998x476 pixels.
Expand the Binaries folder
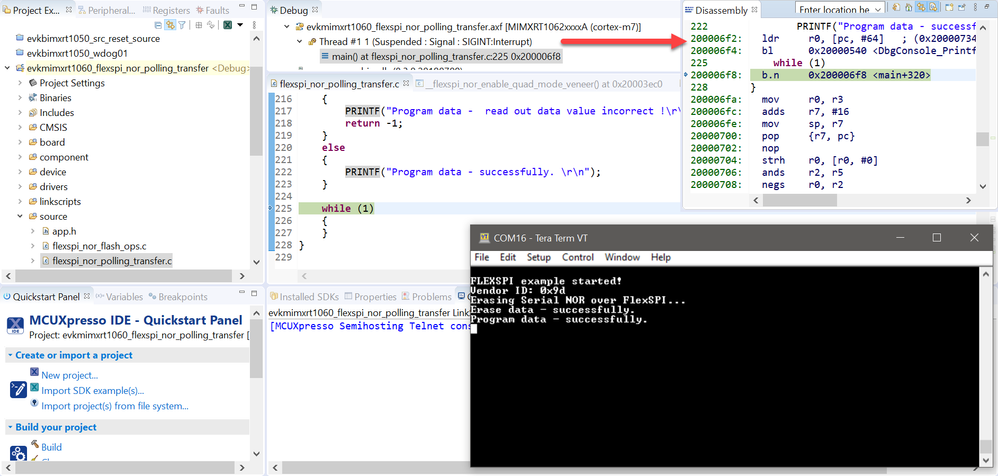21,98
